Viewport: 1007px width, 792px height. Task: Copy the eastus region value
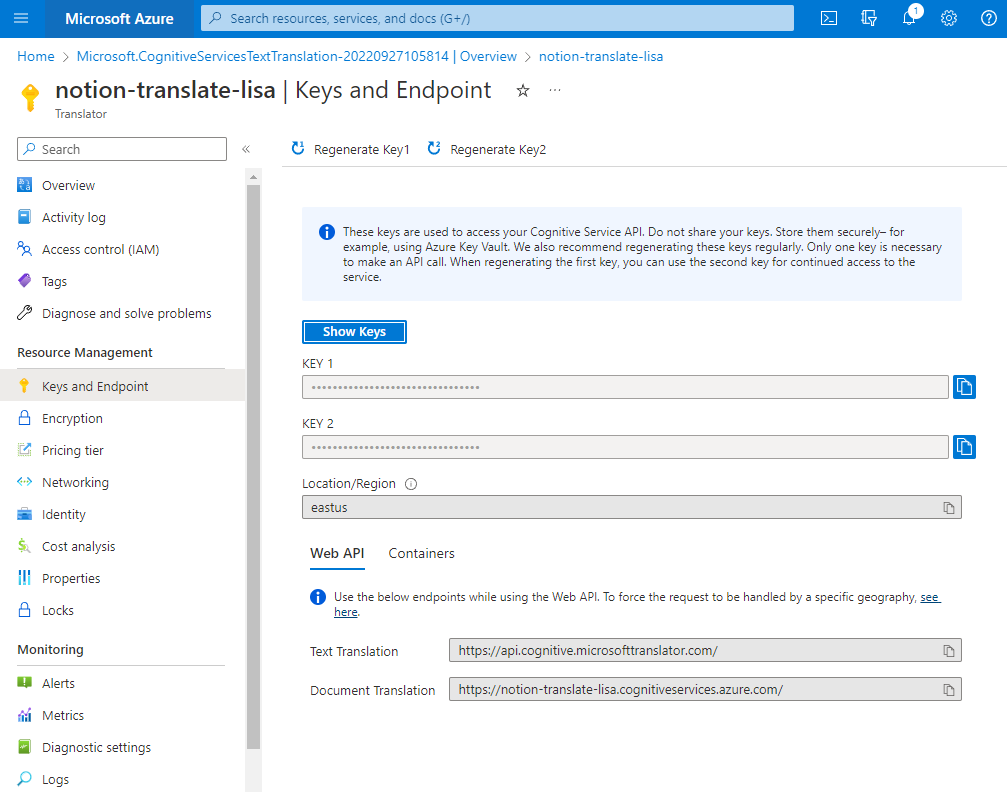tap(949, 507)
